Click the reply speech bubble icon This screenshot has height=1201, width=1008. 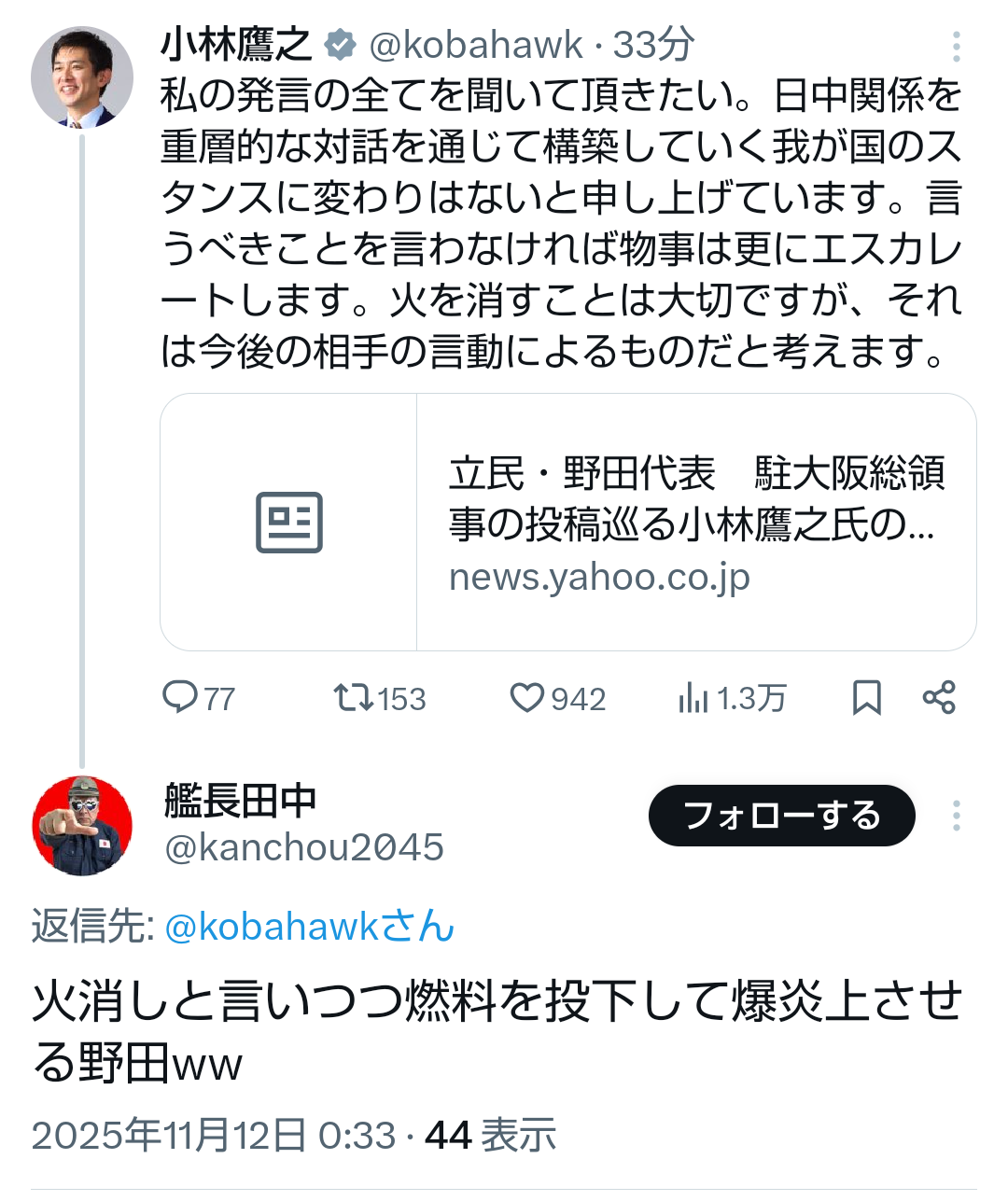[179, 697]
